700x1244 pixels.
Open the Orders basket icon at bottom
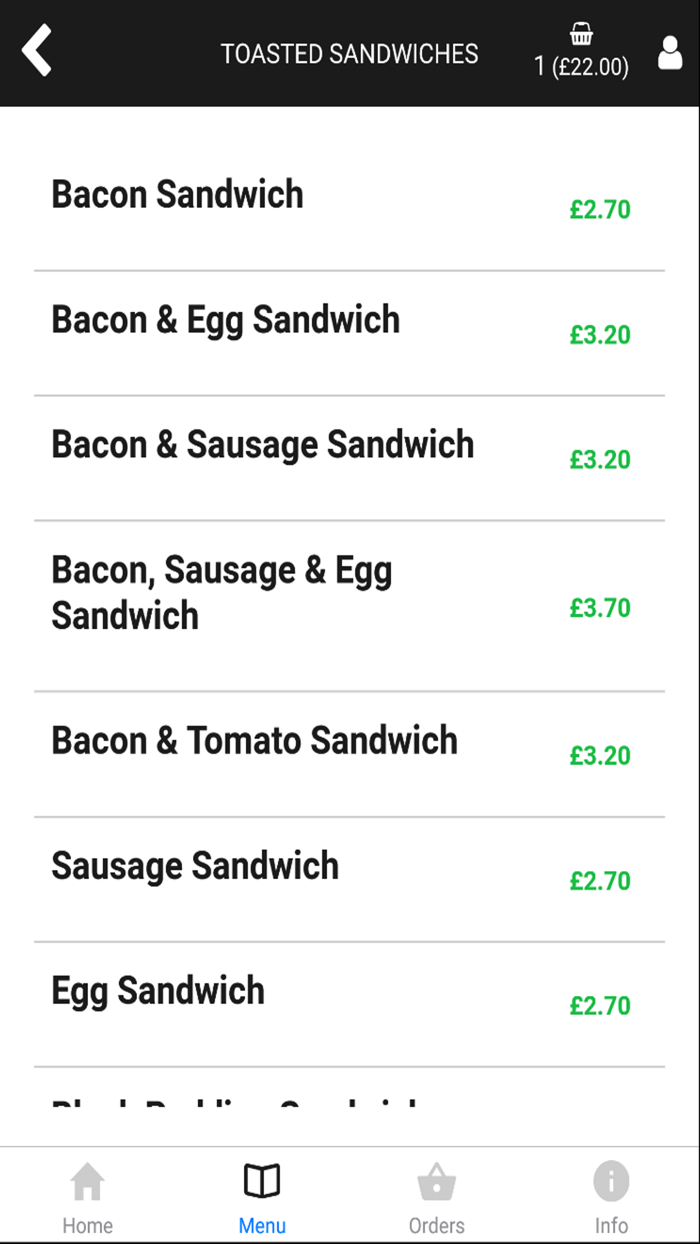437,1182
